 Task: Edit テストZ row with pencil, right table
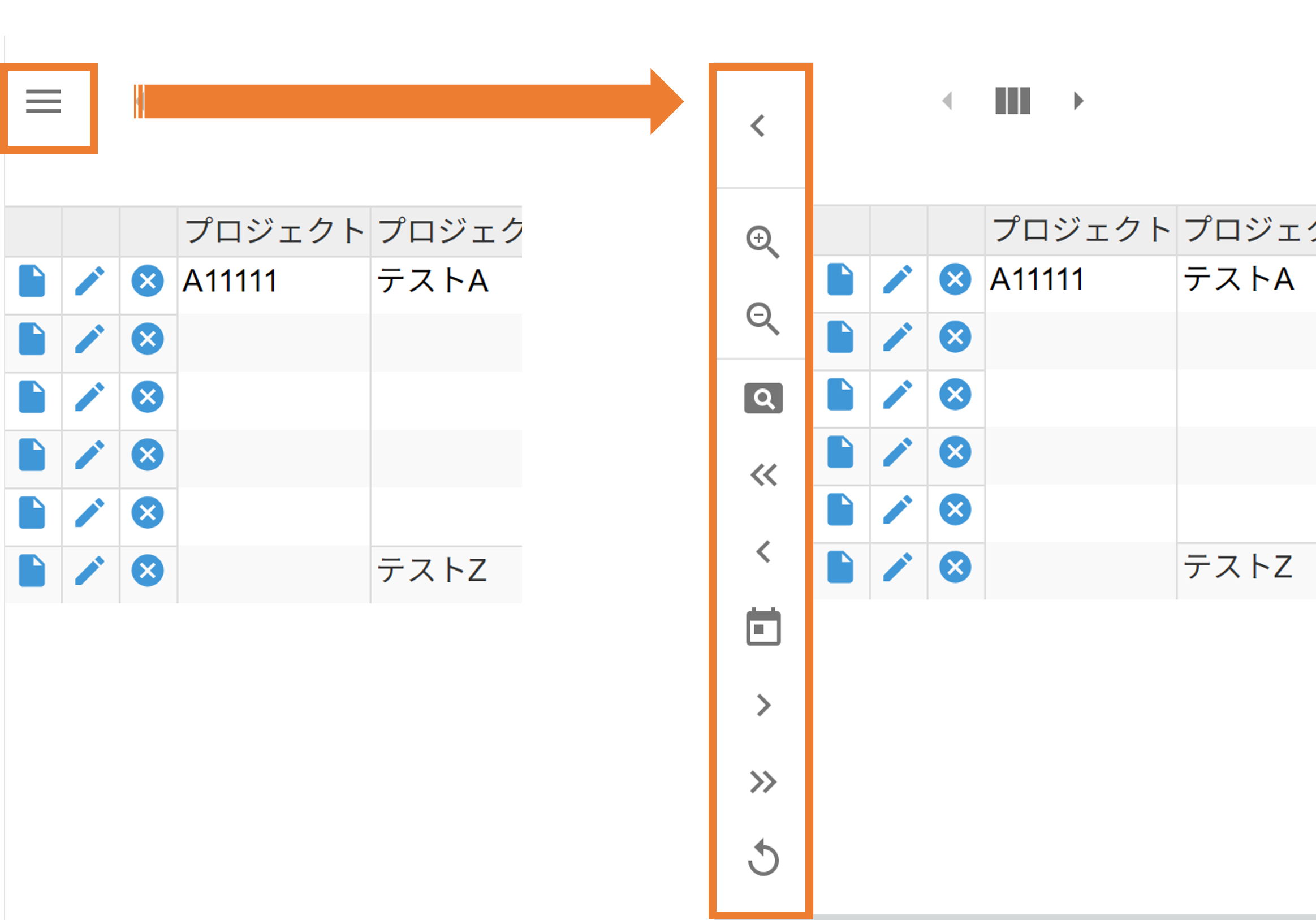coord(898,567)
